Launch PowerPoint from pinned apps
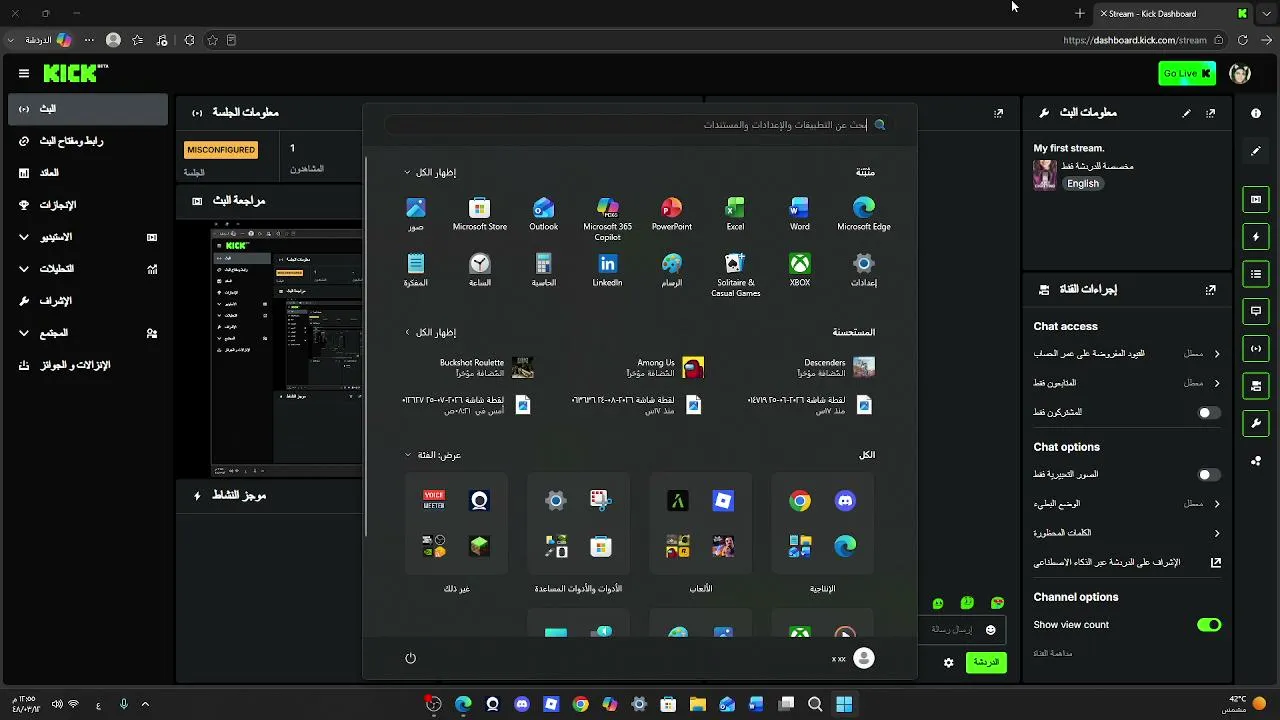 (x=672, y=214)
